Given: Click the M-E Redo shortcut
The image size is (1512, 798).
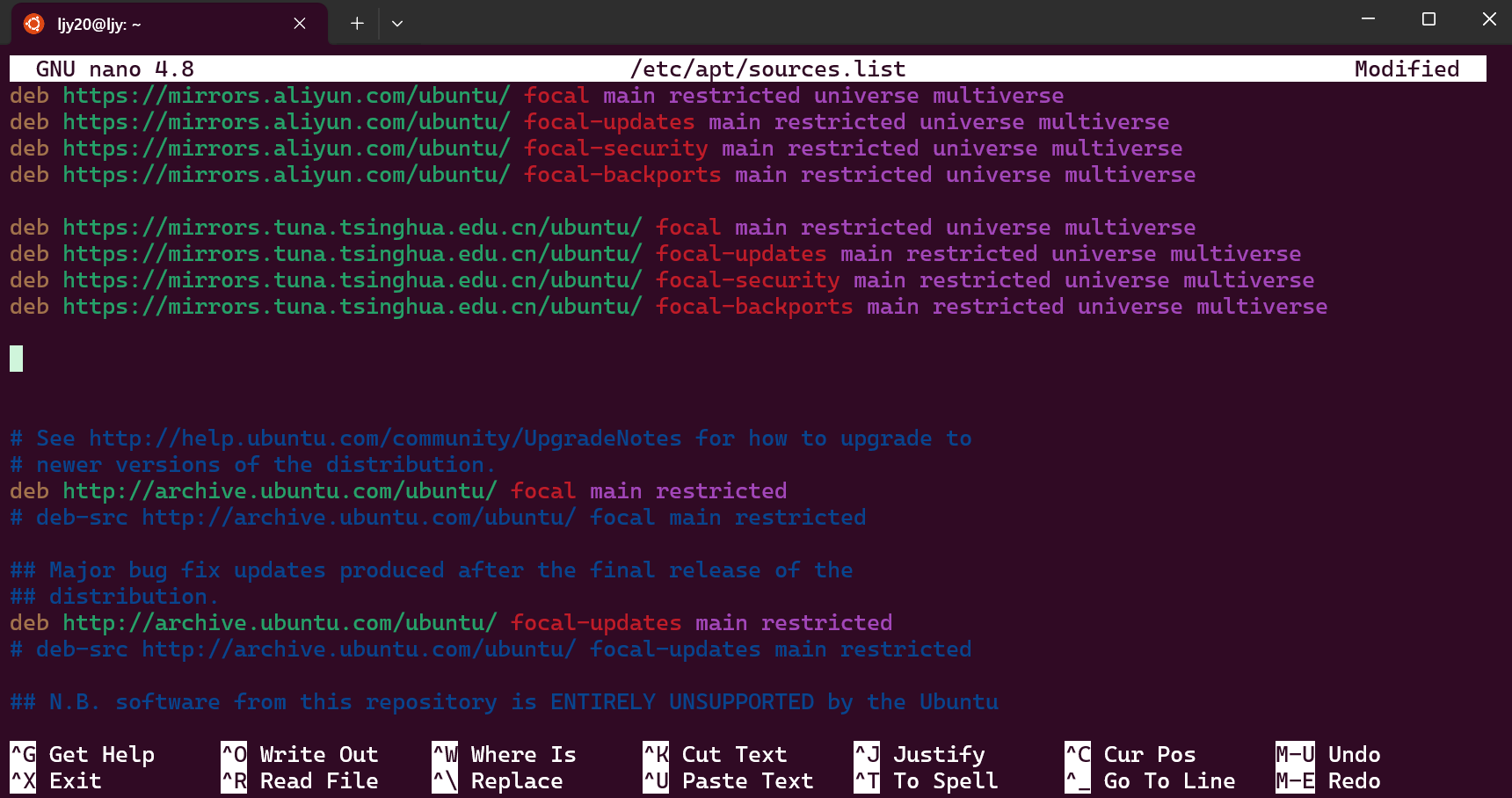Looking at the screenshot, I should coord(1328,781).
